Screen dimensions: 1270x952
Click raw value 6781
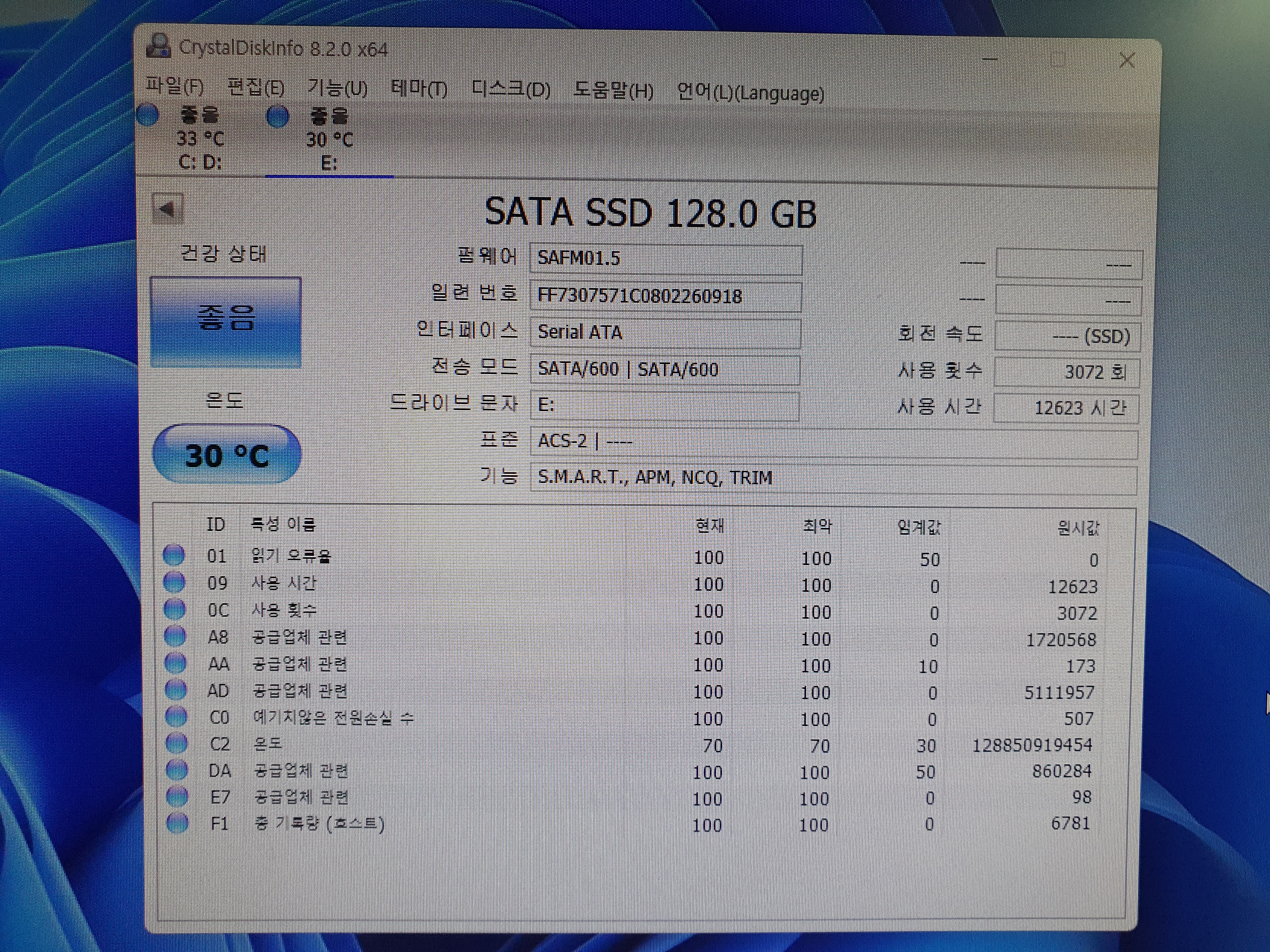(1070, 824)
